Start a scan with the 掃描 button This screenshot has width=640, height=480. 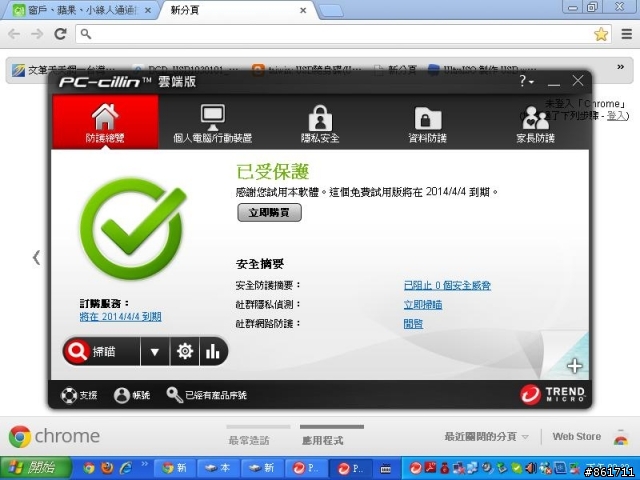click(x=101, y=351)
